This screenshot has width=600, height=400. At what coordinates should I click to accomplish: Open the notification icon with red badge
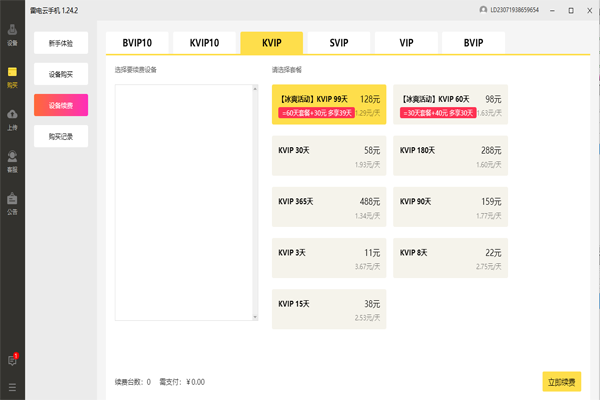(12, 360)
